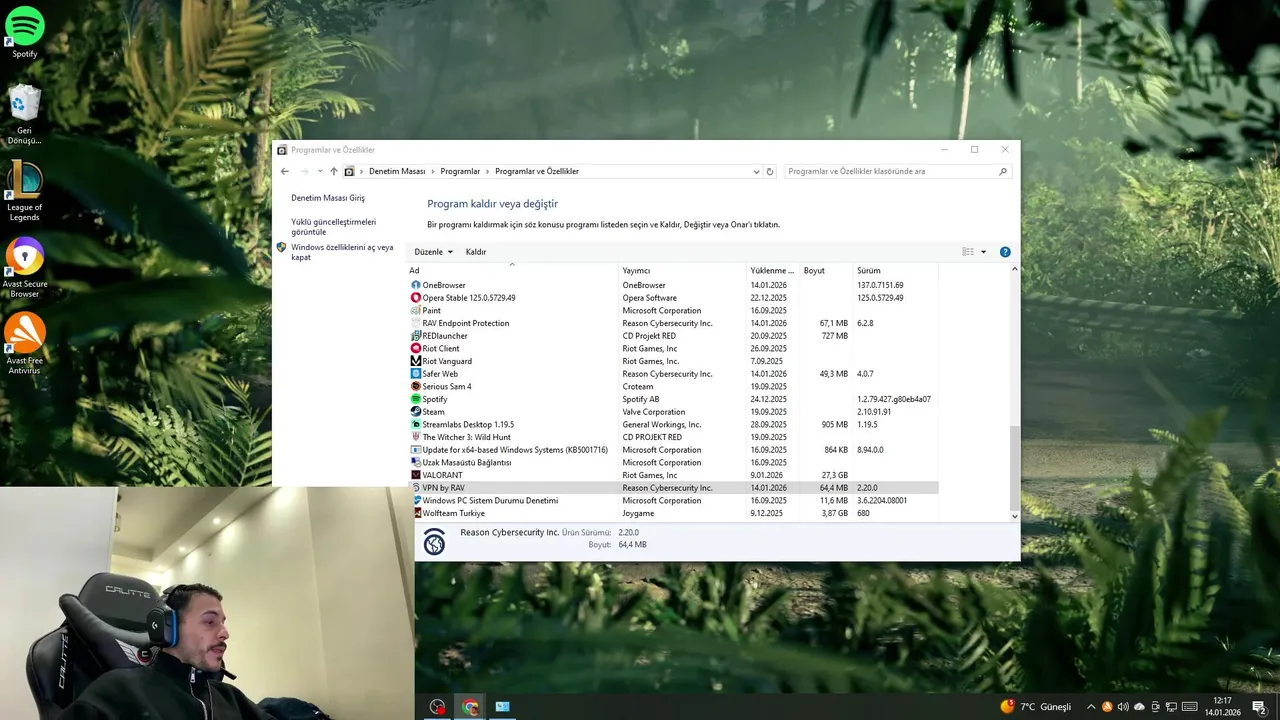The height and width of the screenshot is (720, 1280).
Task: Click the Avast icon in system tray
Action: coord(1107,707)
